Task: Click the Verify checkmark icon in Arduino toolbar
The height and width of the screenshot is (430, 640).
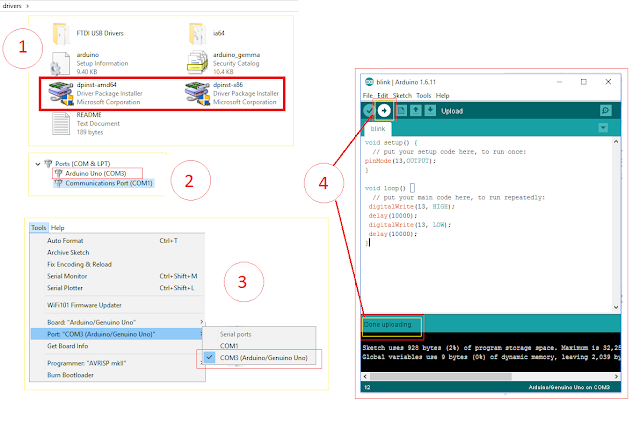Action: [369, 111]
